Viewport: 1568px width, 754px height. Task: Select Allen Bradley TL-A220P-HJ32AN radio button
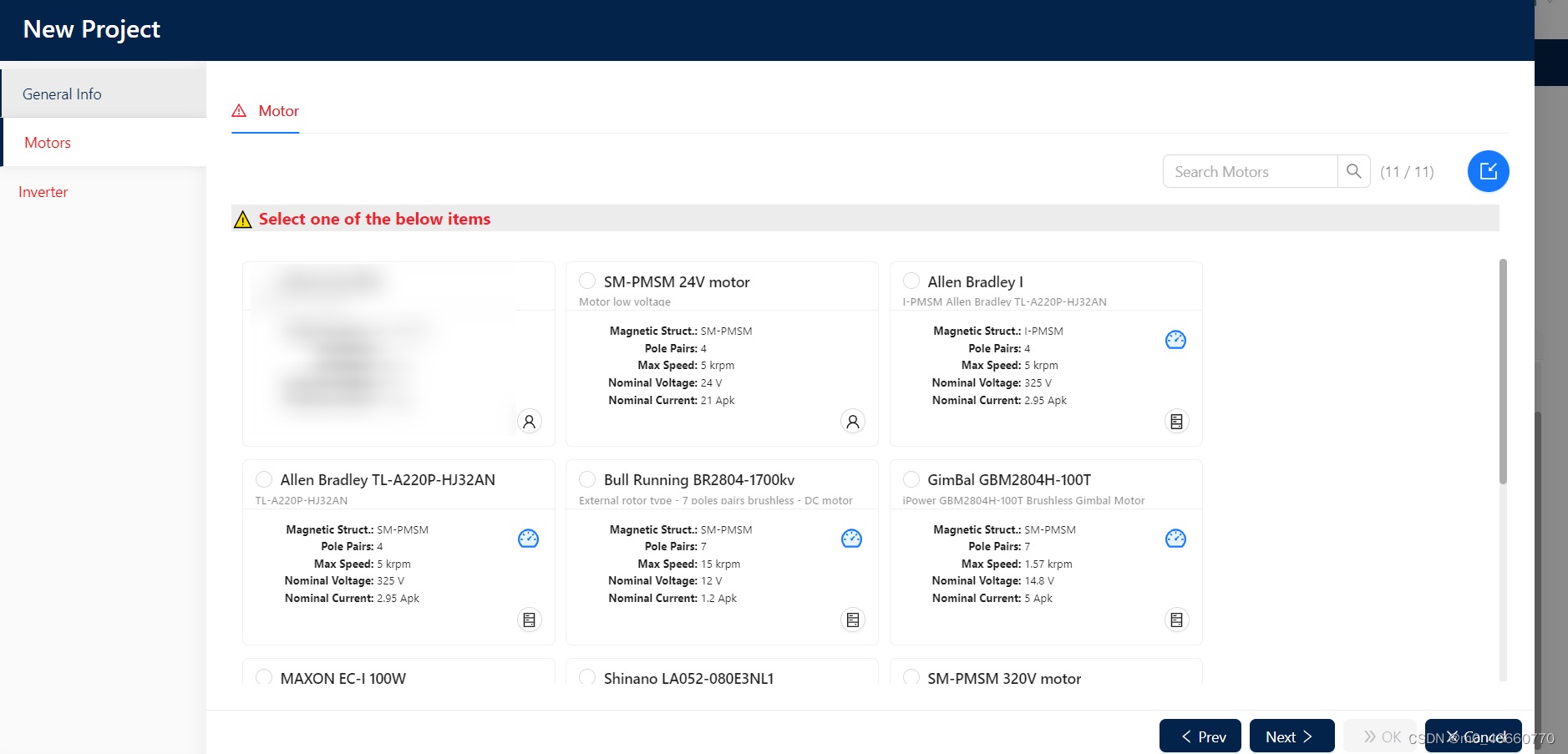pos(264,479)
